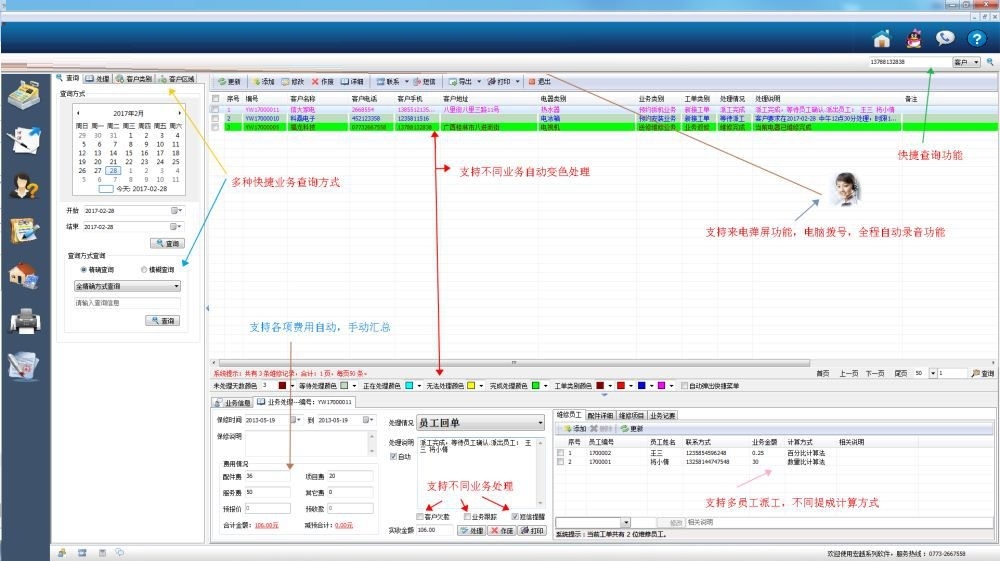The image size is (1000, 561).
Task: Click the 修改 edit toolbar button
Action: 293,82
